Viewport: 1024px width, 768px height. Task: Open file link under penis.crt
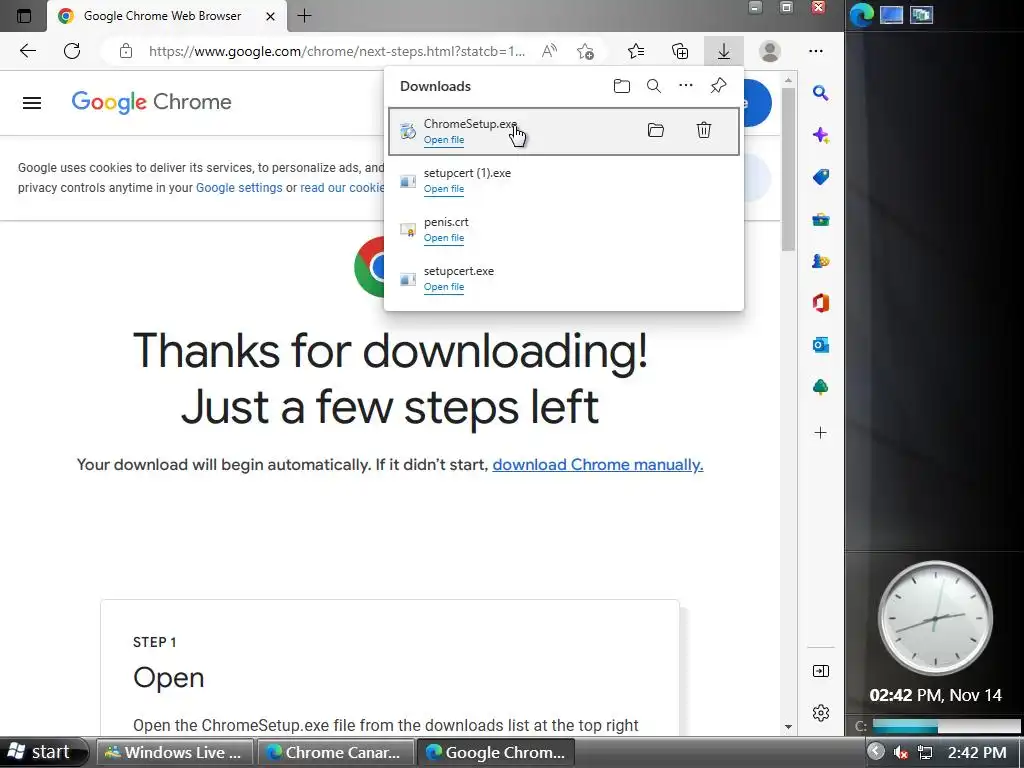point(444,238)
